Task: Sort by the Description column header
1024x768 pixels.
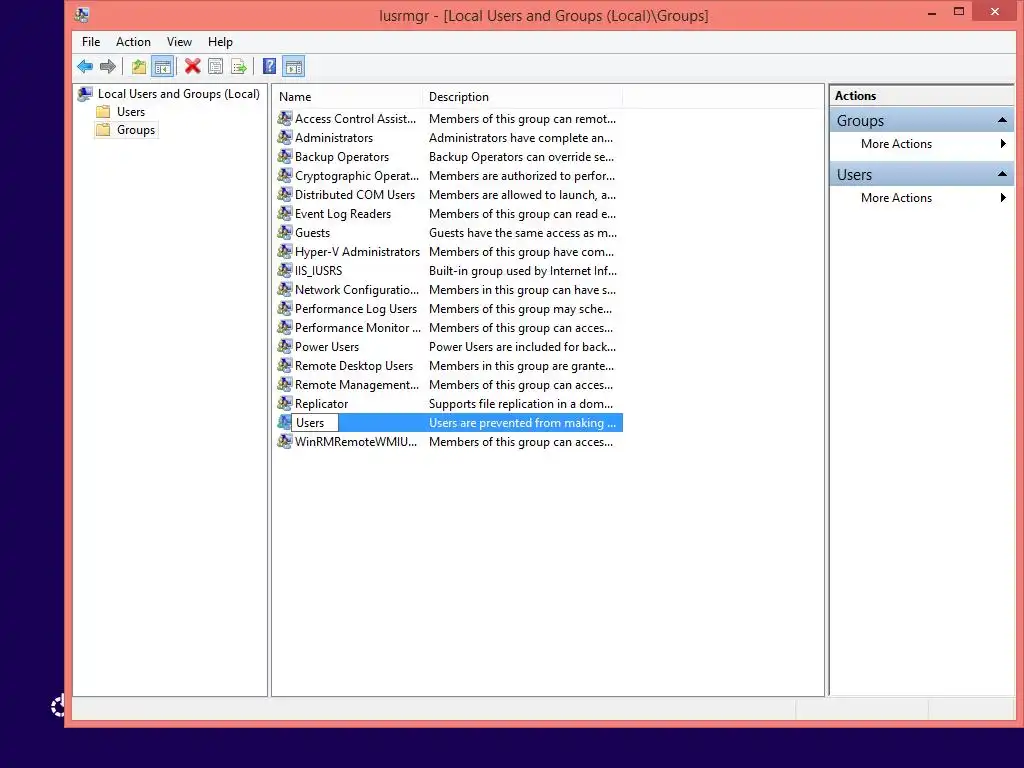Action: (x=522, y=97)
